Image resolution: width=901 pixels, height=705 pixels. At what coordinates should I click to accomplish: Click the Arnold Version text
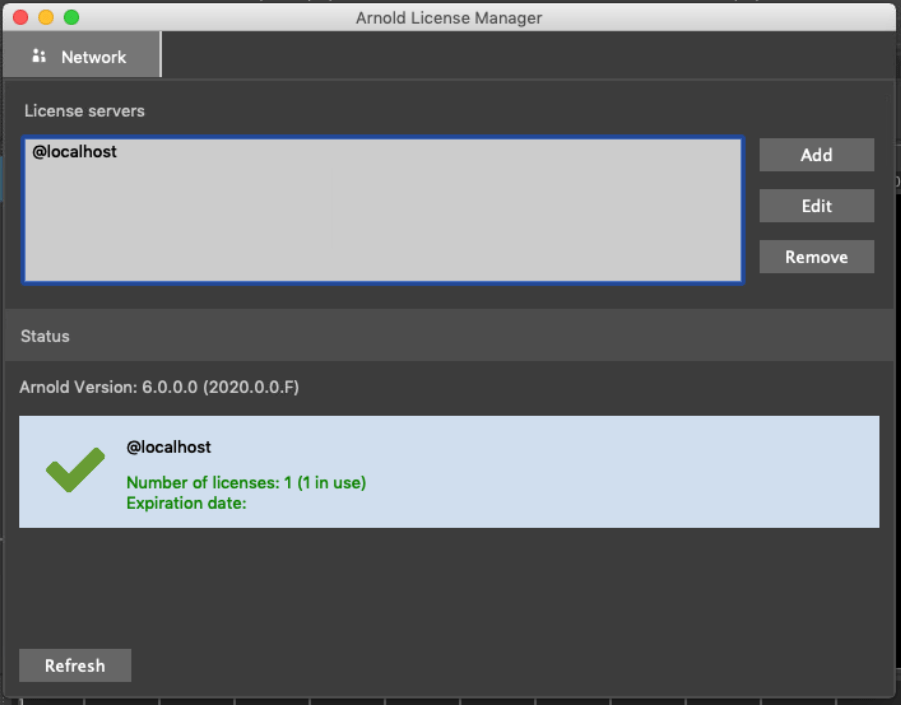tap(159, 387)
